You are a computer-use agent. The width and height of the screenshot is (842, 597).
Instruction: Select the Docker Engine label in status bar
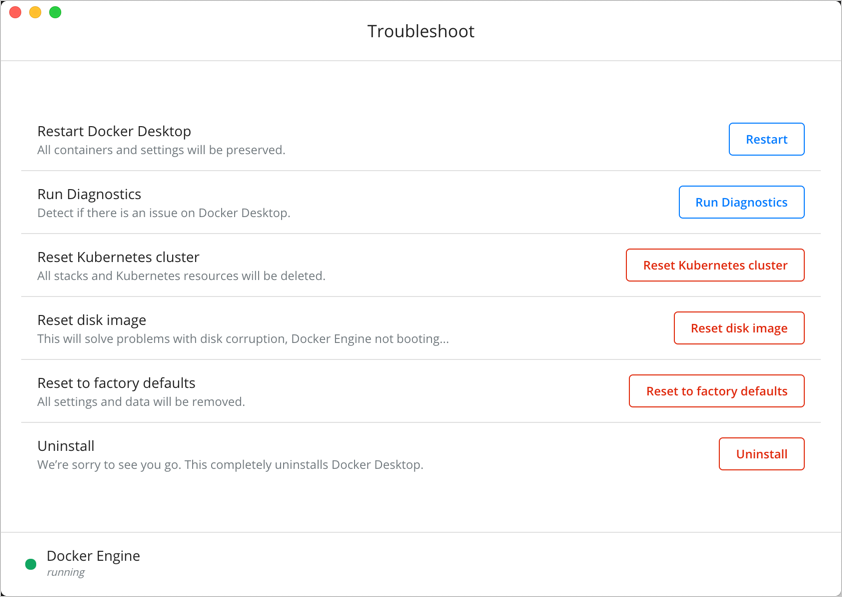tap(93, 556)
